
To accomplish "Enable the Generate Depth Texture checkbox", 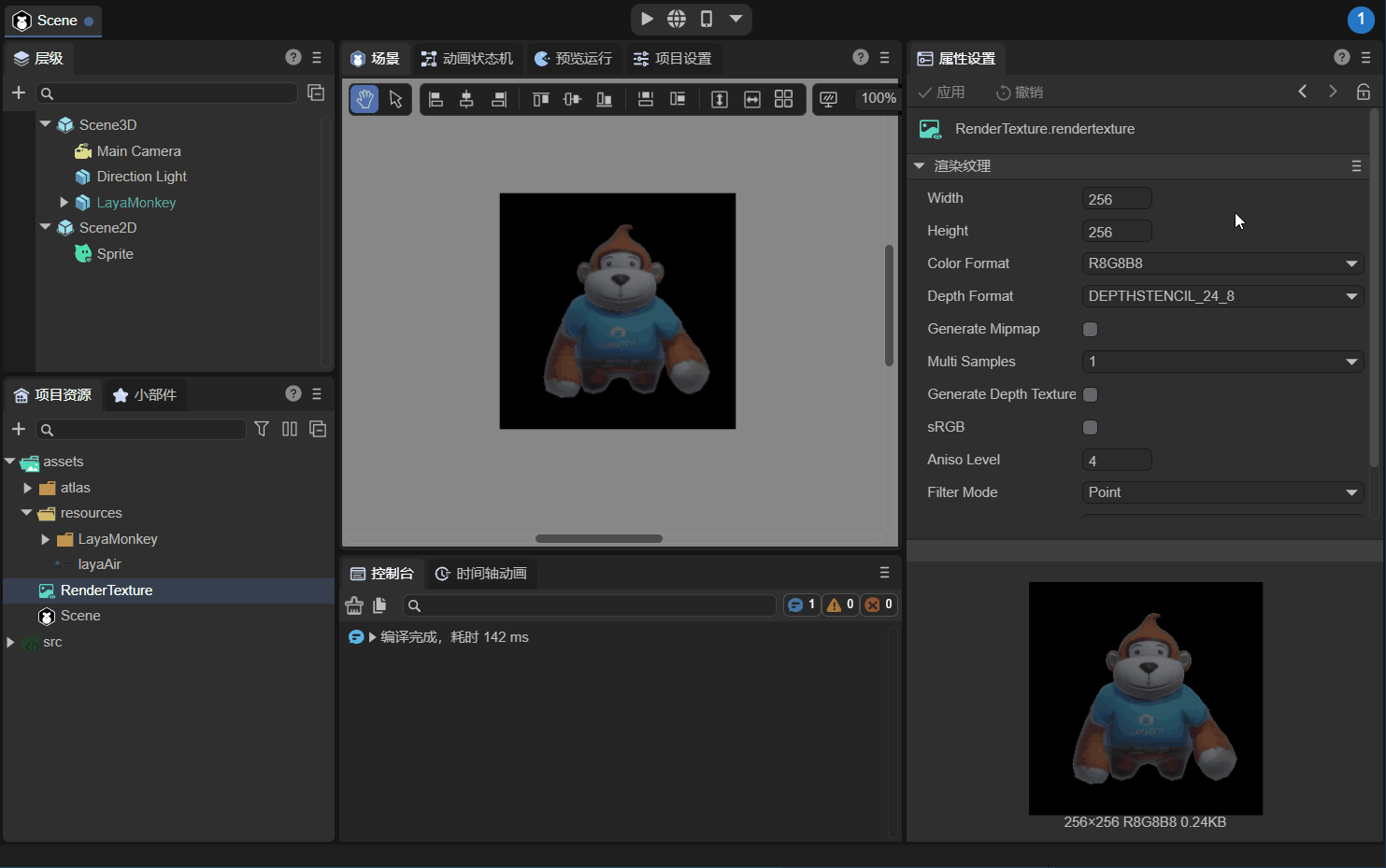I will point(1090,394).
